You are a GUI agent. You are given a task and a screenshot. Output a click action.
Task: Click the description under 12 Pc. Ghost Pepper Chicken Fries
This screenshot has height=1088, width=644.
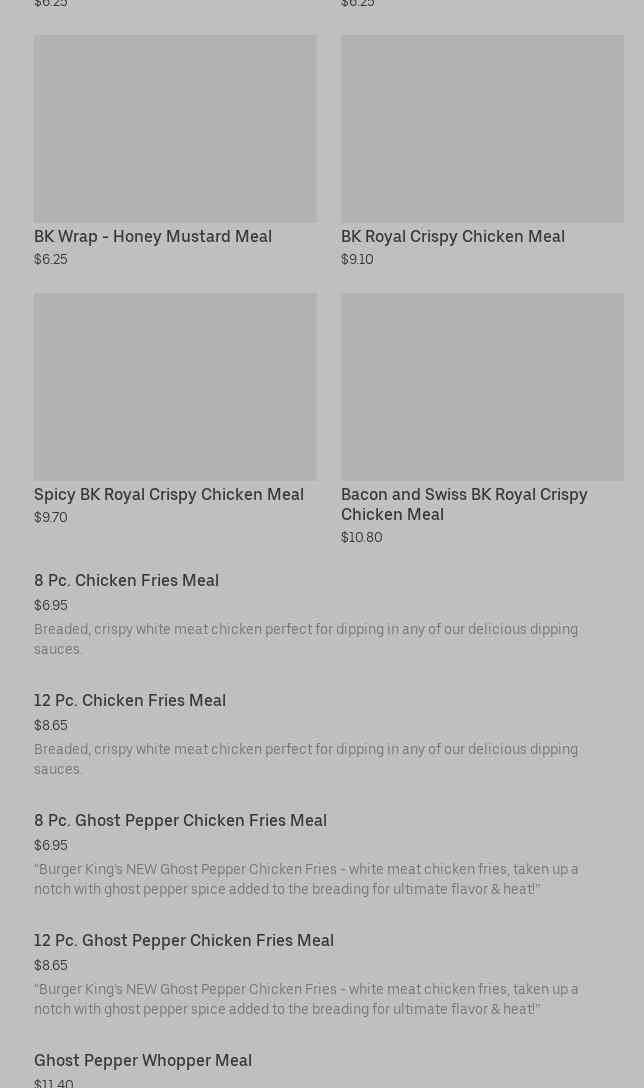coord(306,999)
